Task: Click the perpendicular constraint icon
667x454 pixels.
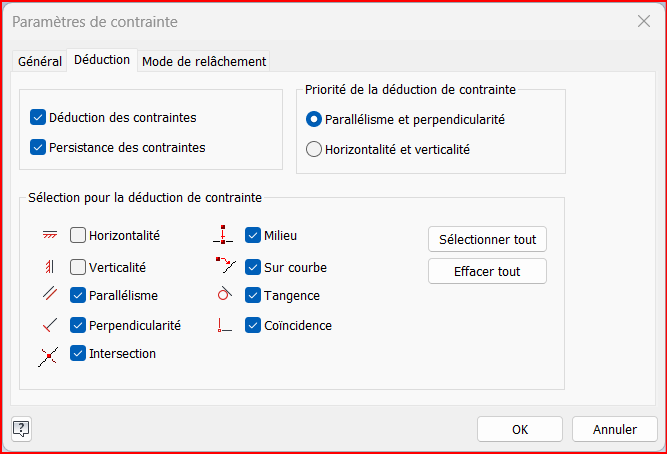Action: pyautogui.click(x=50, y=325)
